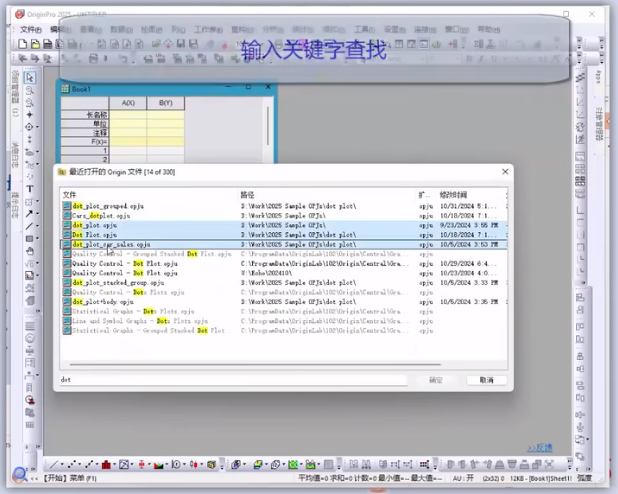Click the >>反馈 feedback link

(540, 448)
